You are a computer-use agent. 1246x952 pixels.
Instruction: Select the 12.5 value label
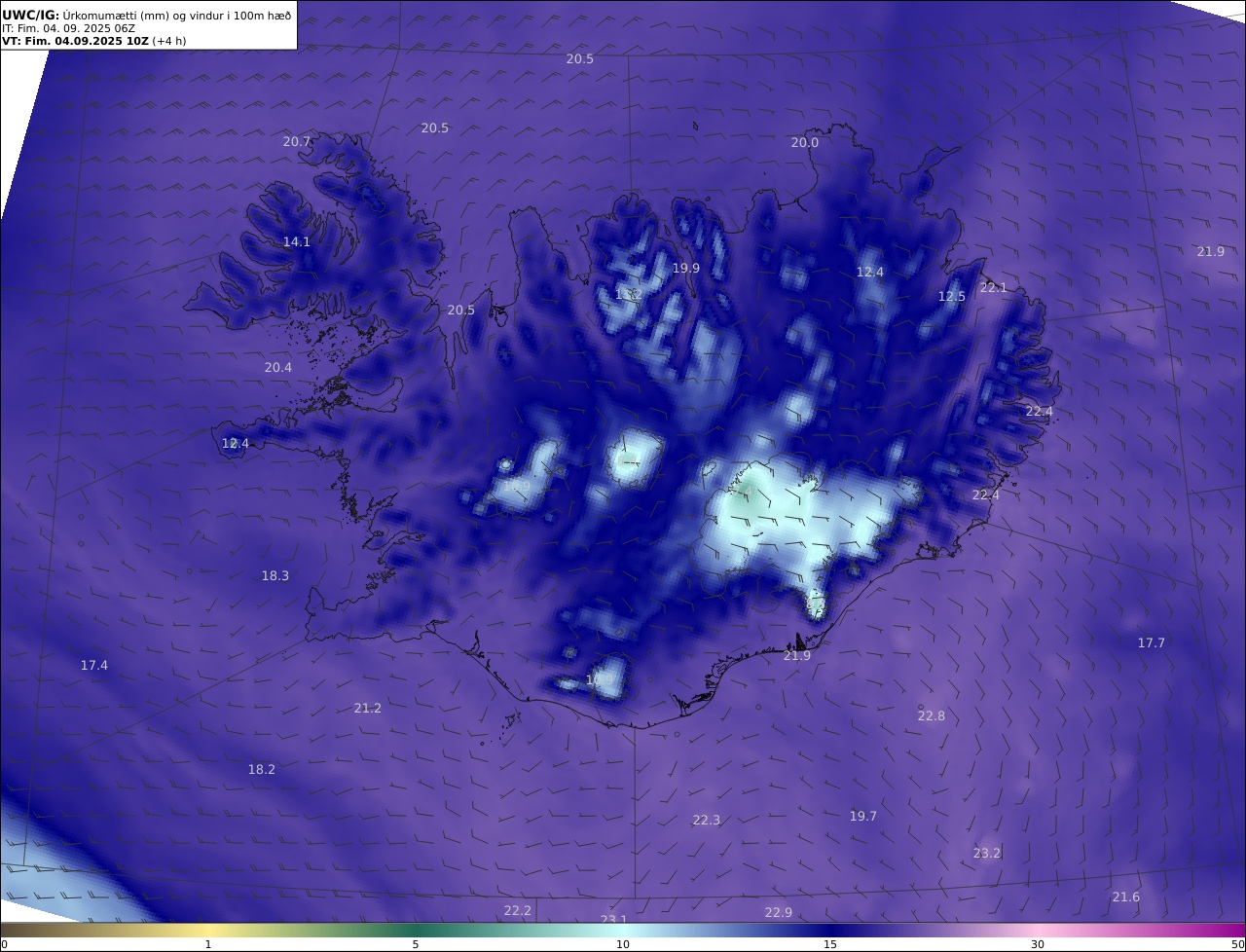(952, 297)
